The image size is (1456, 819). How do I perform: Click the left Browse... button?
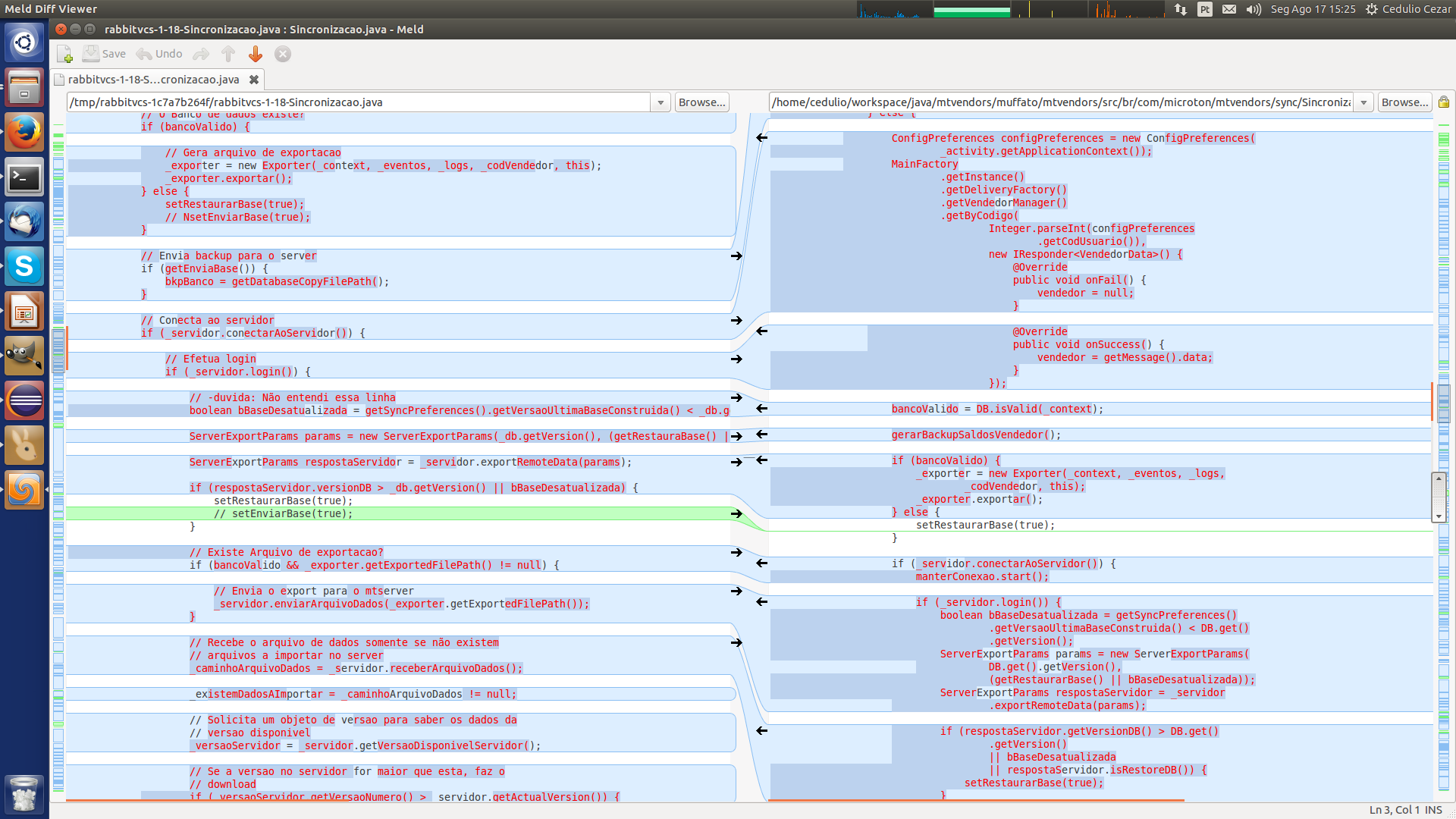coord(701,102)
